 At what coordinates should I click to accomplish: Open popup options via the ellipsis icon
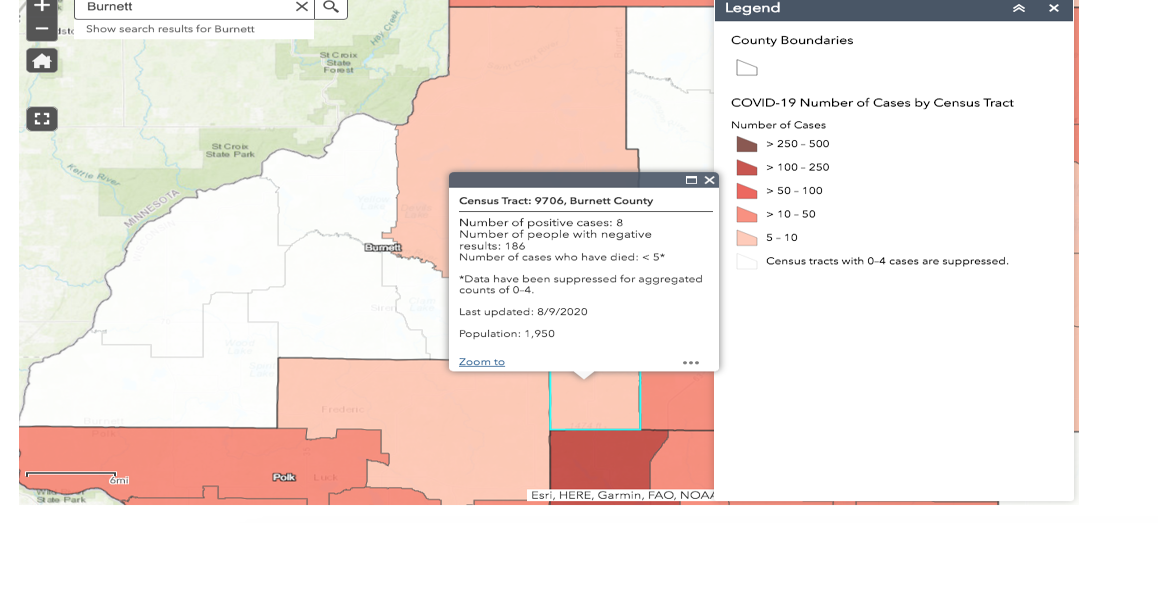coord(691,362)
